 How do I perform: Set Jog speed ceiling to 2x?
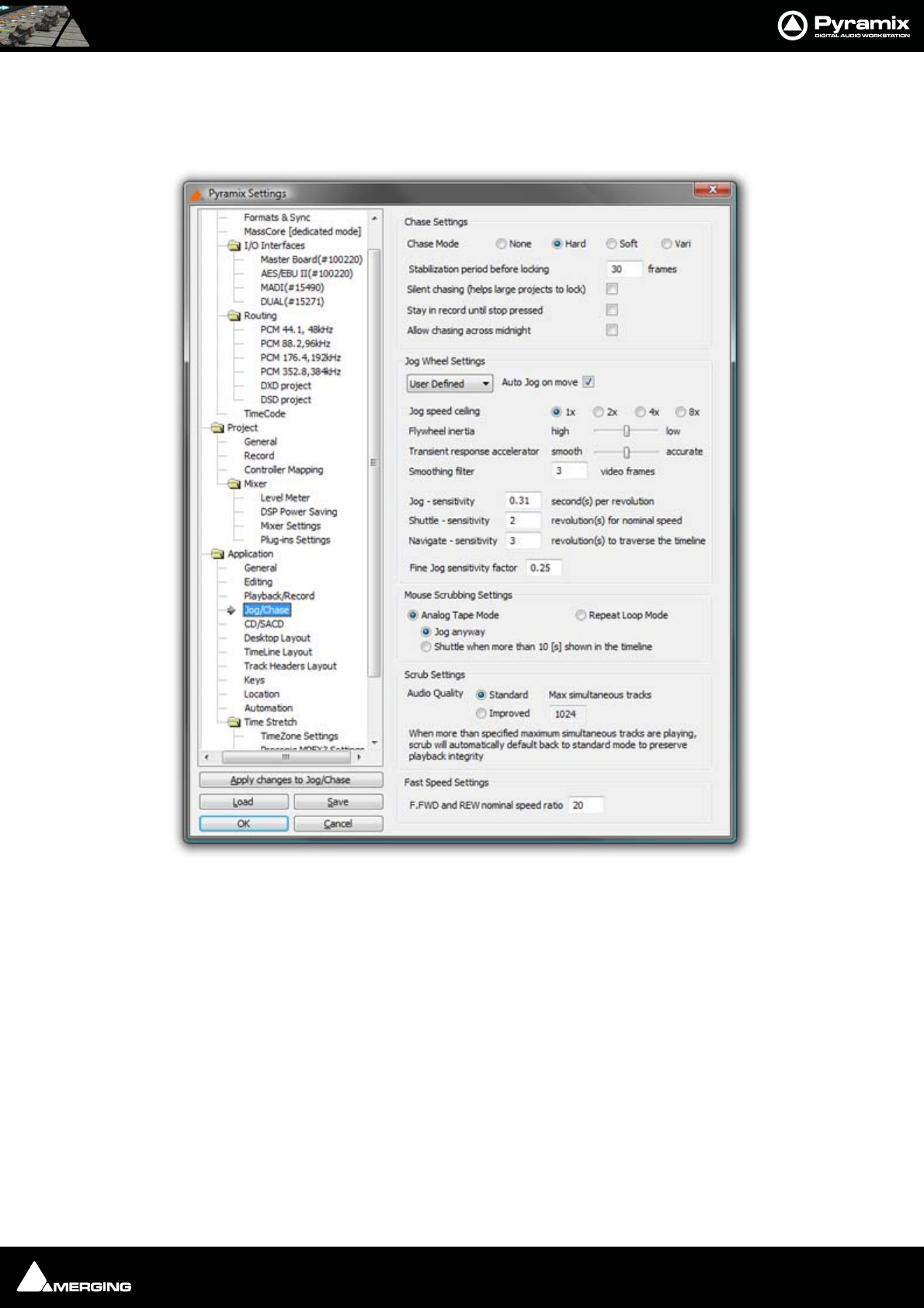point(598,412)
